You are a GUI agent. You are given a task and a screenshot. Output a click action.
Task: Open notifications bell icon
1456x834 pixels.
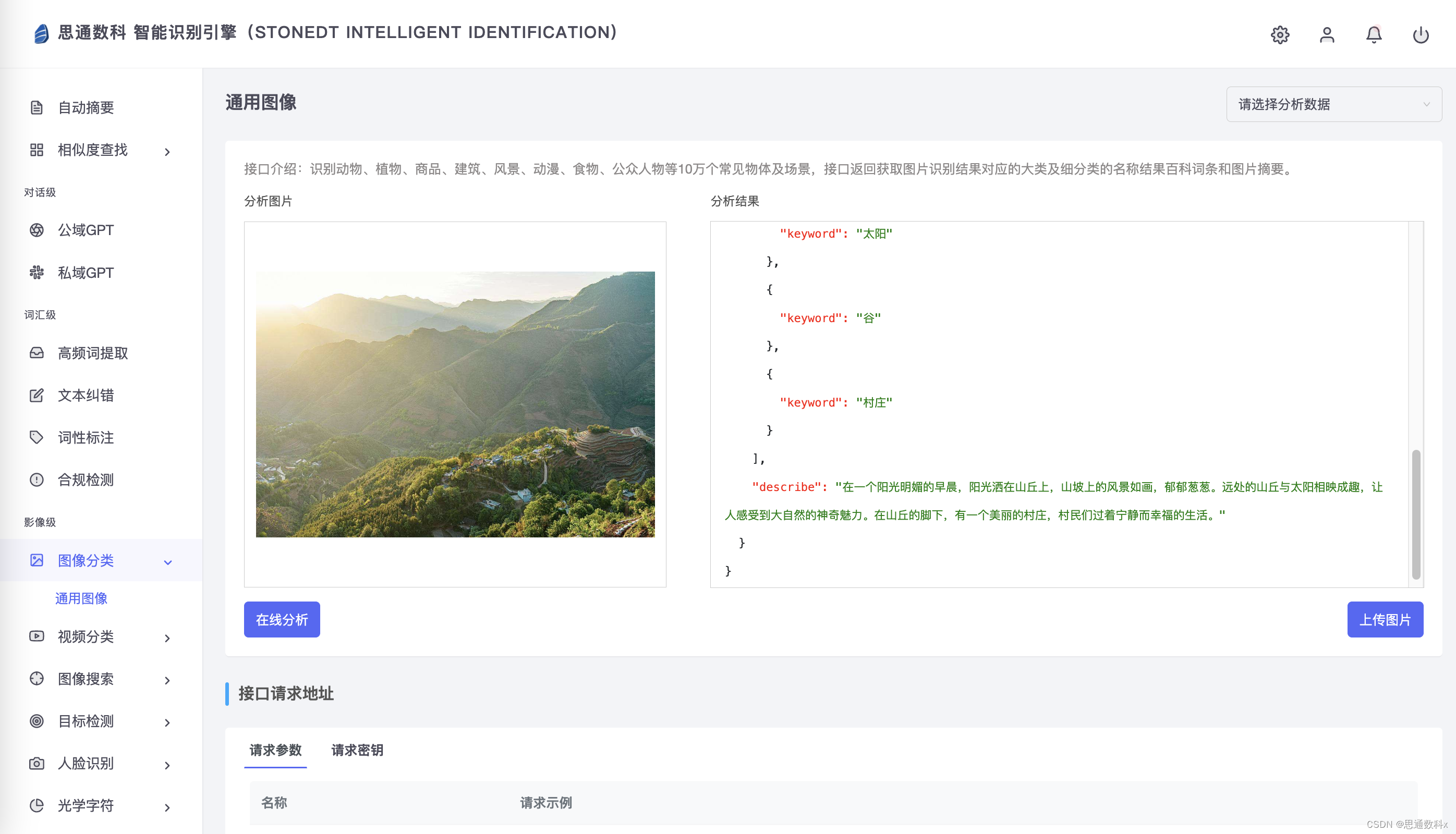pyautogui.click(x=1374, y=35)
